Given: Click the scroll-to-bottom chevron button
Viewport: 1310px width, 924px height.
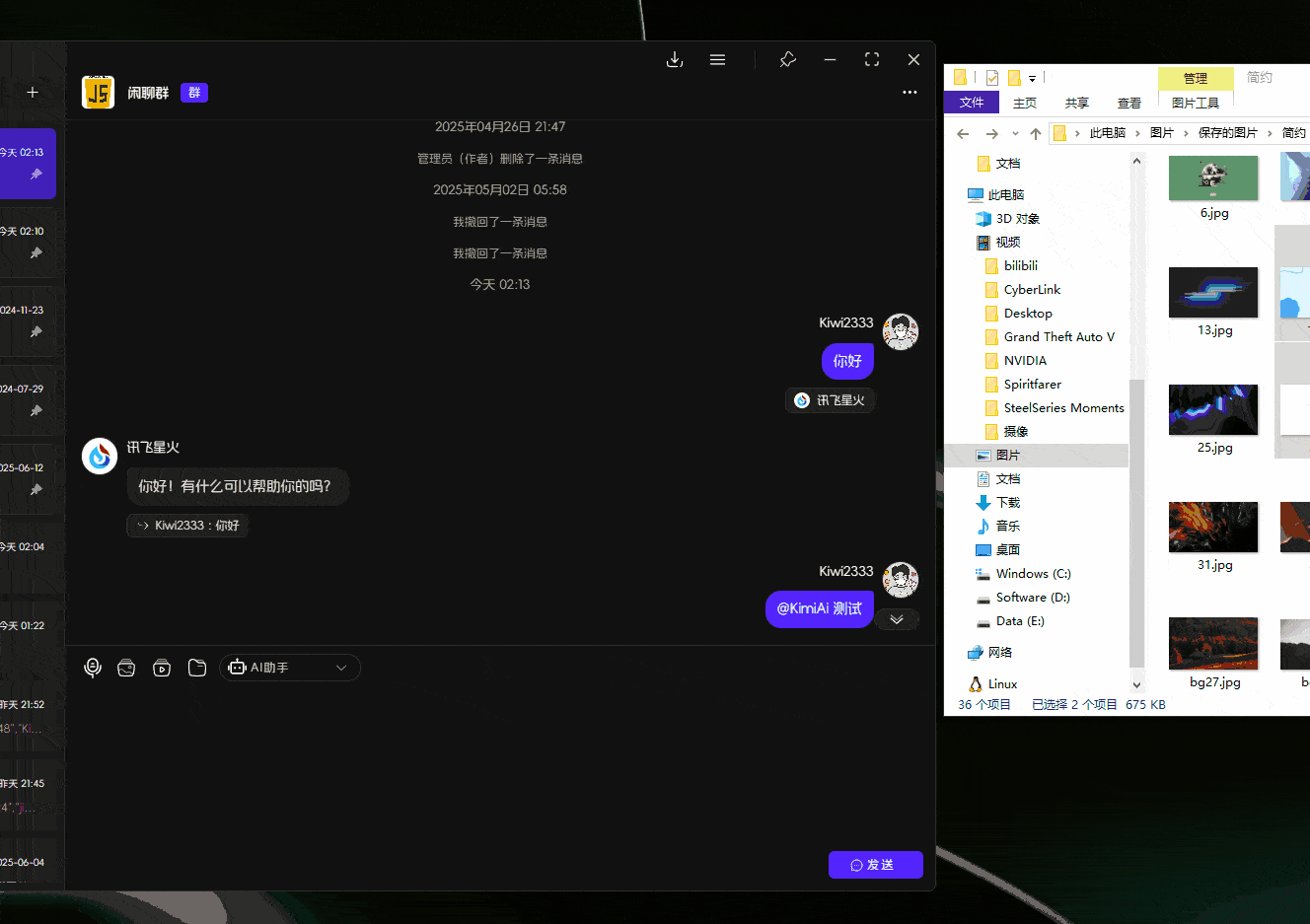Looking at the screenshot, I should (x=897, y=620).
